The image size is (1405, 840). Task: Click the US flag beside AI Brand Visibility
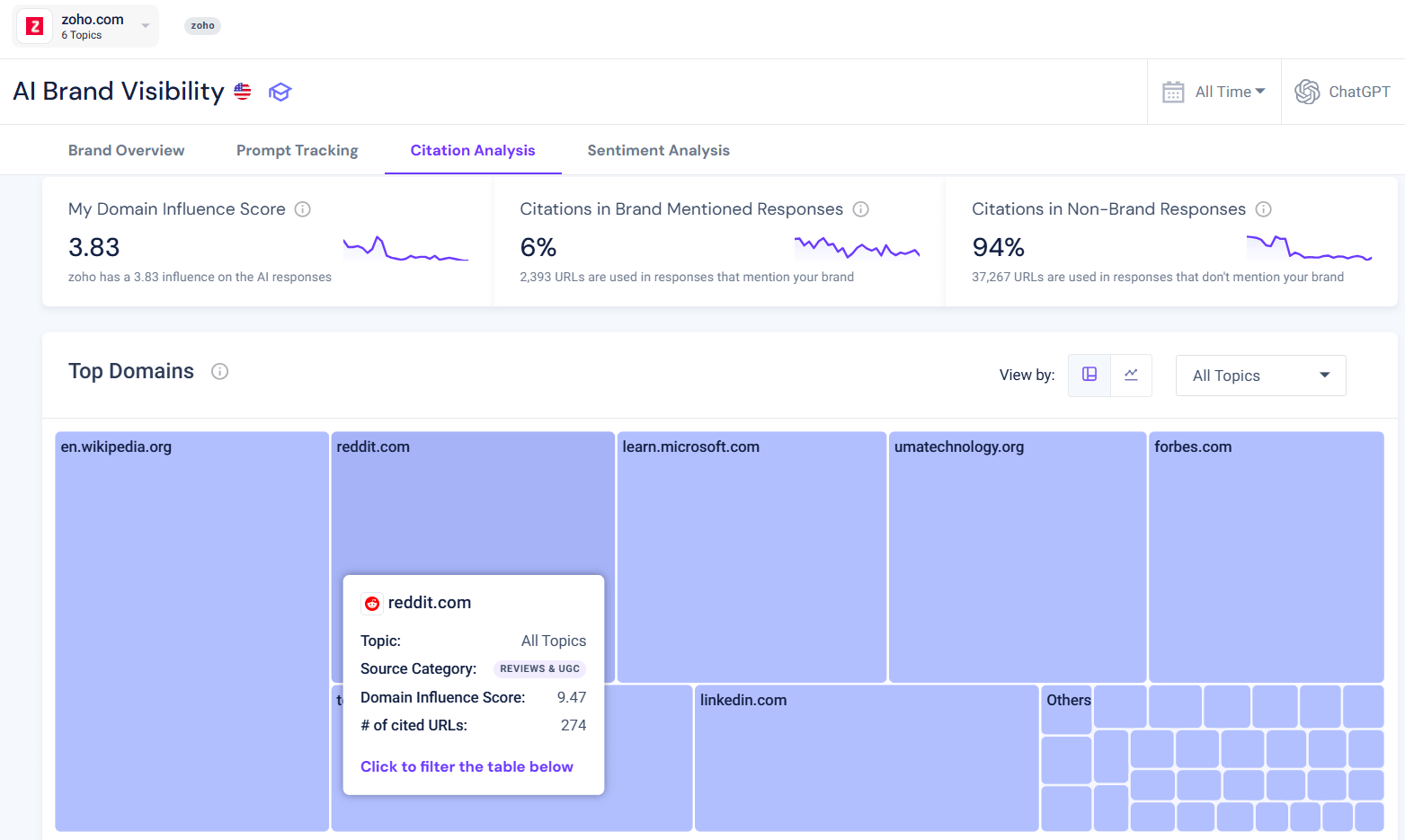tap(242, 91)
